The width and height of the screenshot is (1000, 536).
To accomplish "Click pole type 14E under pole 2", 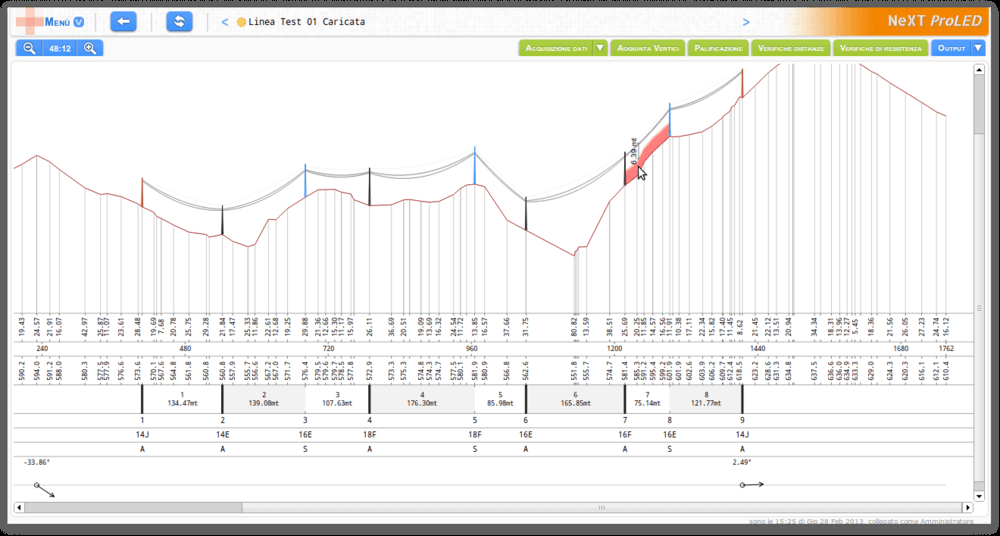I will [223, 435].
